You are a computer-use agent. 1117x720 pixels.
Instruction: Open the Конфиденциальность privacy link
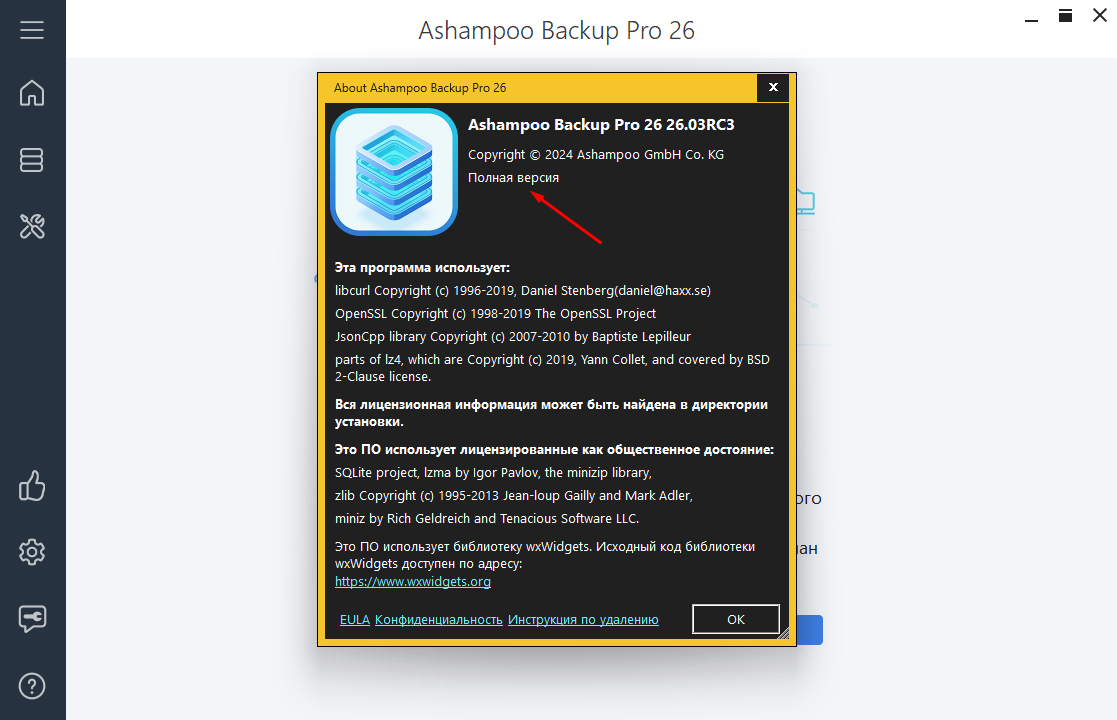[x=439, y=620]
